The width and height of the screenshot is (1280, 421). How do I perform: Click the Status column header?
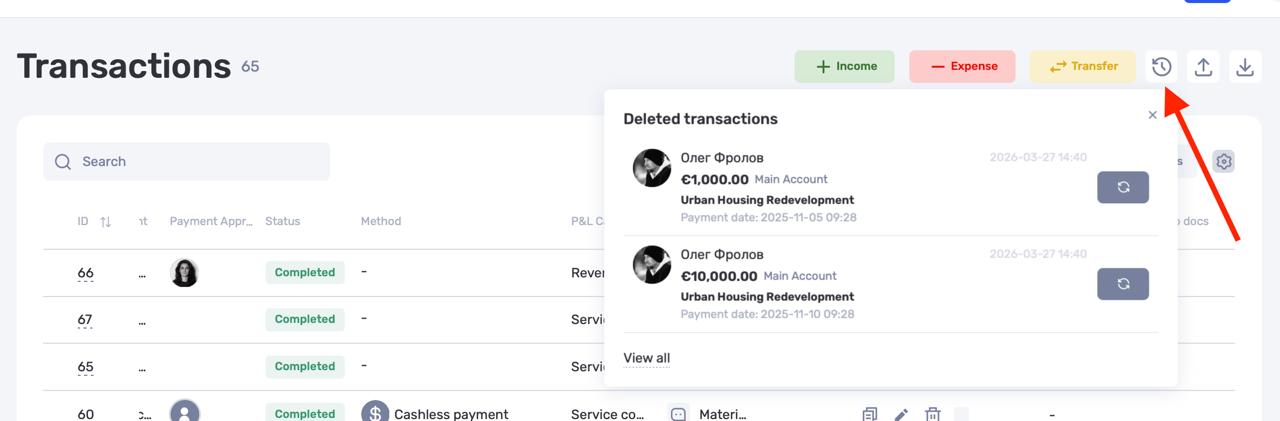tap(282, 221)
